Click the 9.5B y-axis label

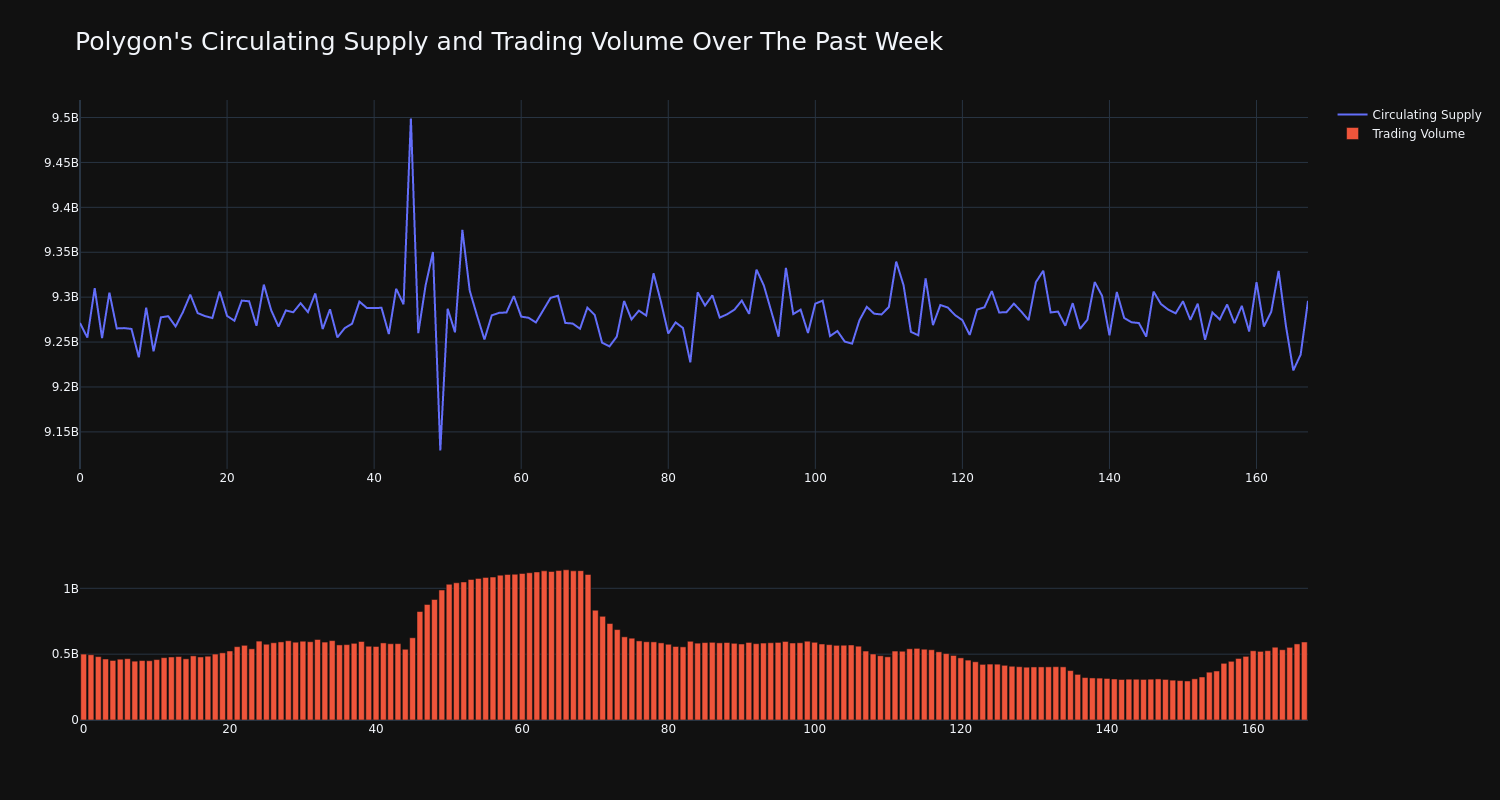pos(65,118)
